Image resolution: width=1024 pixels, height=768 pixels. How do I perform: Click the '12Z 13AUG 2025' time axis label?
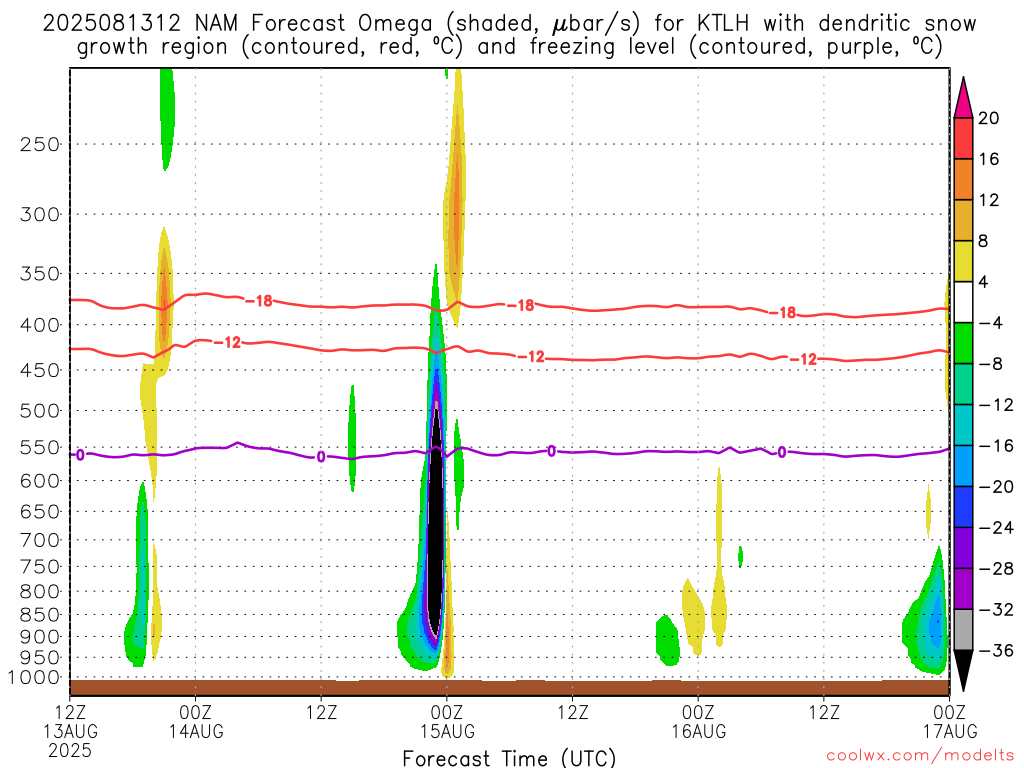[70, 730]
